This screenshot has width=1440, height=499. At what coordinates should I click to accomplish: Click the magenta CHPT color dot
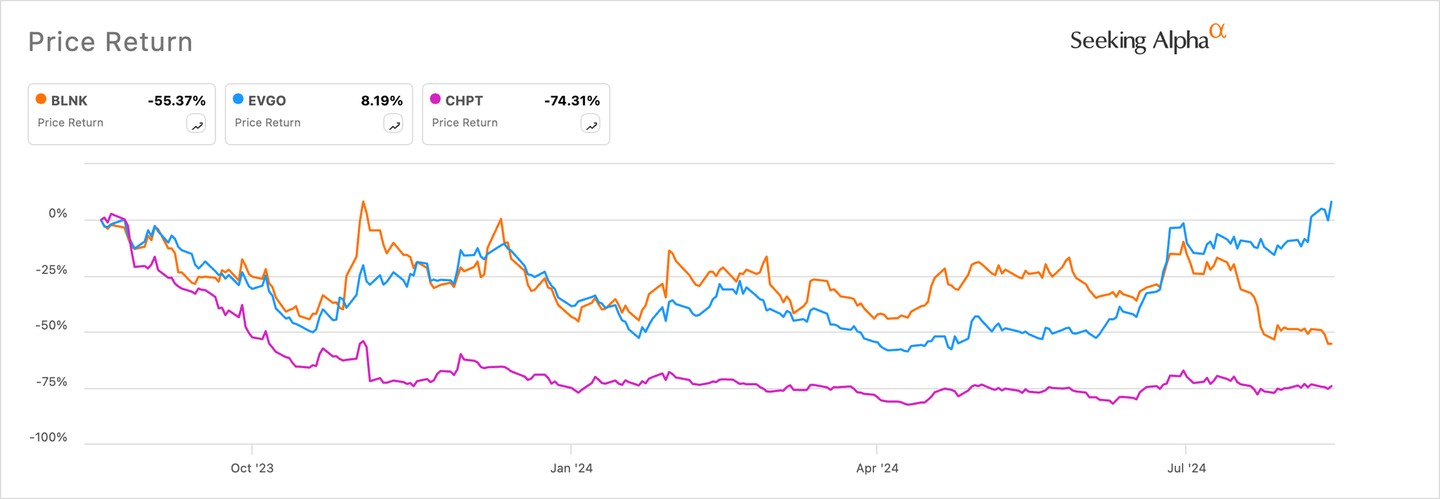[435, 100]
